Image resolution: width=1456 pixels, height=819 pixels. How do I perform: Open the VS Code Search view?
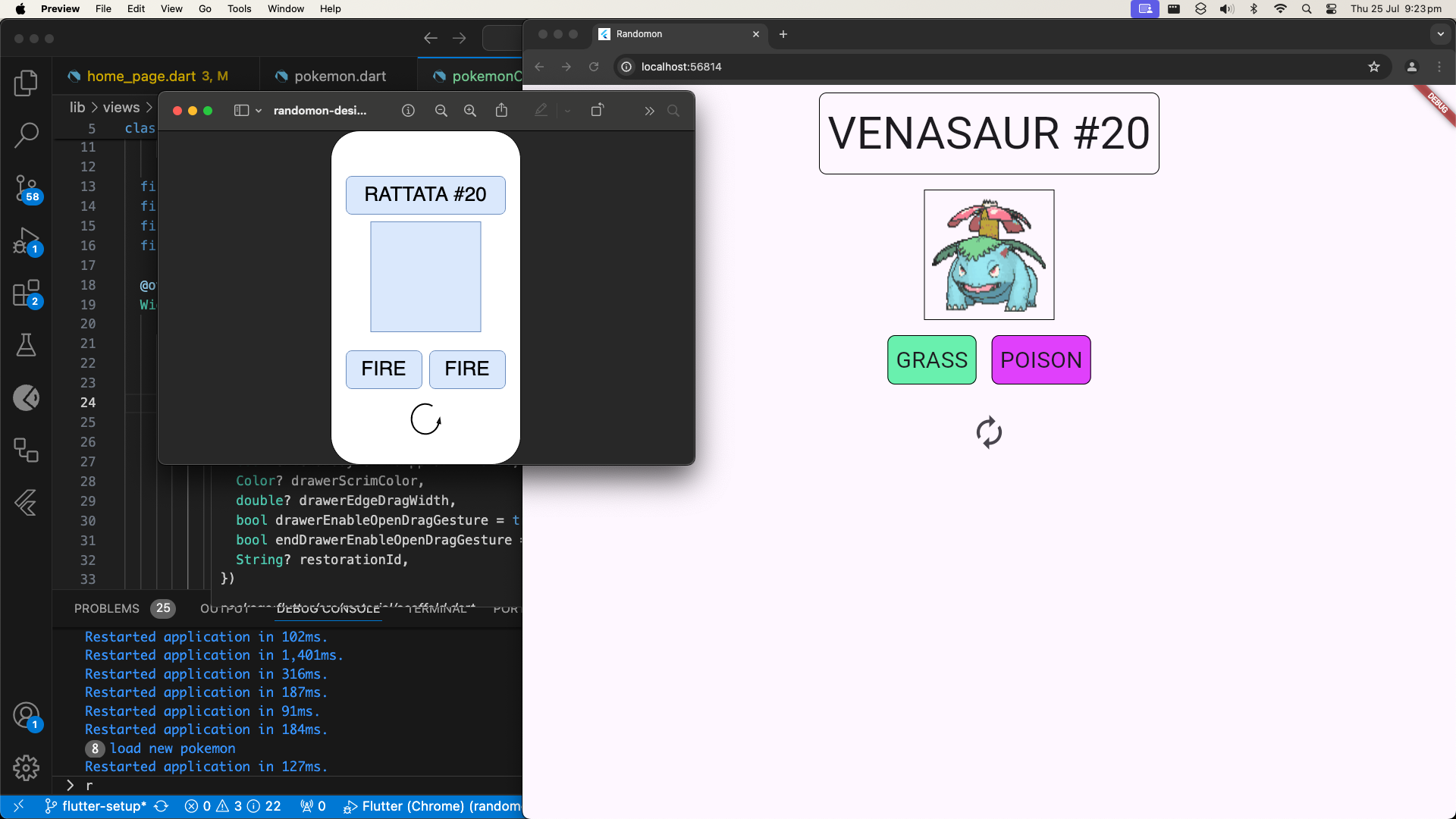(26, 135)
